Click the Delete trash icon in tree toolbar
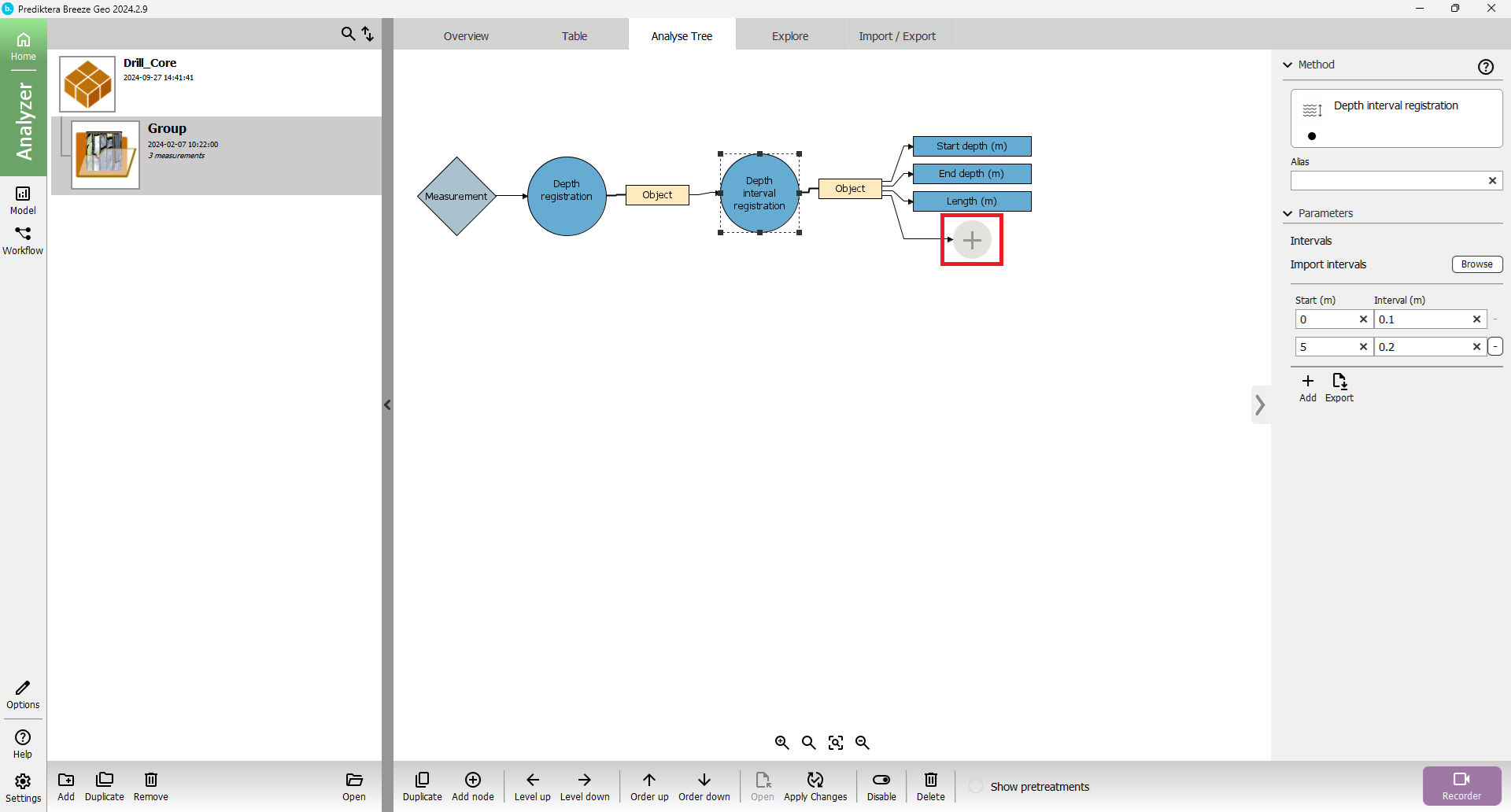This screenshot has height=812, width=1511. click(930, 780)
